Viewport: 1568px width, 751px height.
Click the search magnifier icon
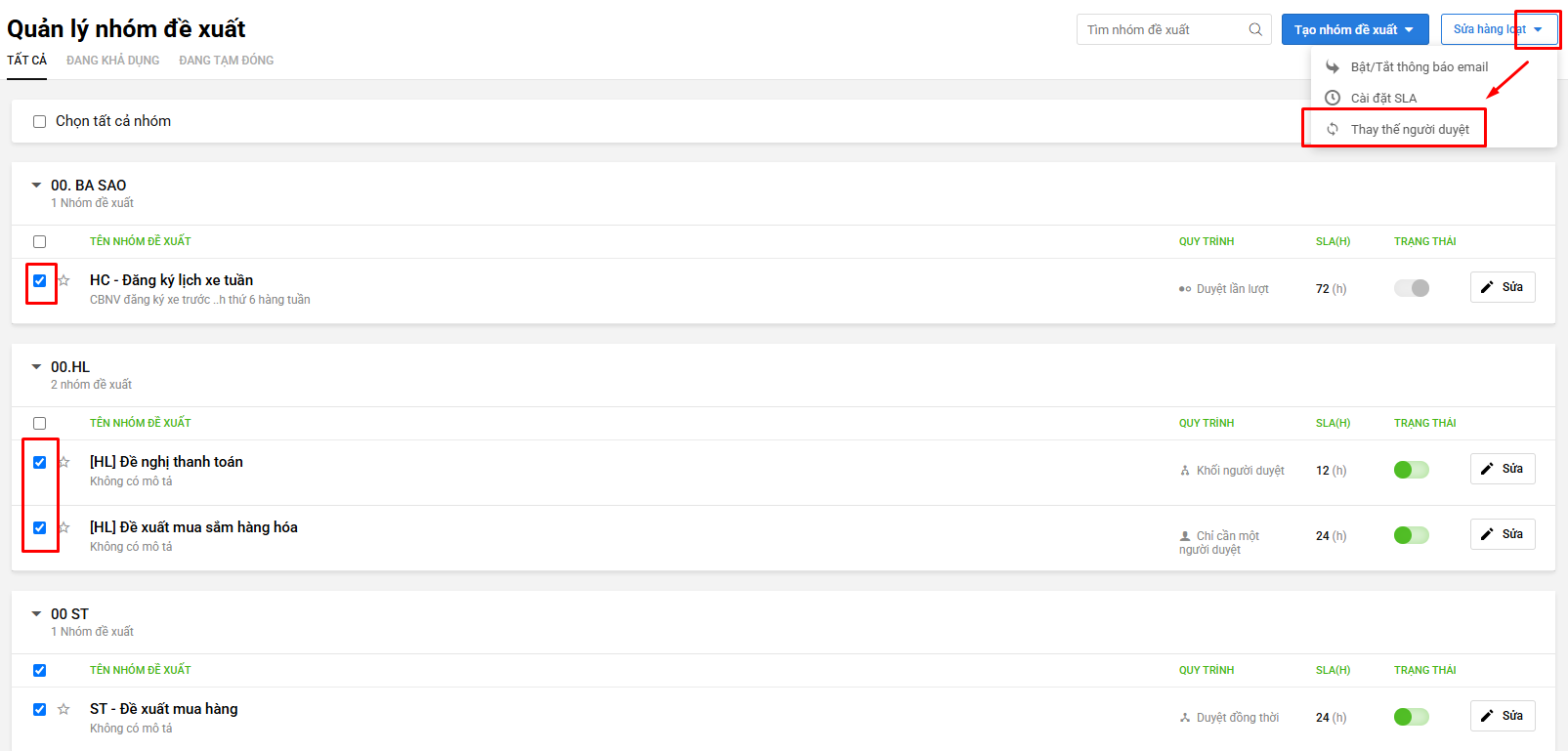point(1255,29)
